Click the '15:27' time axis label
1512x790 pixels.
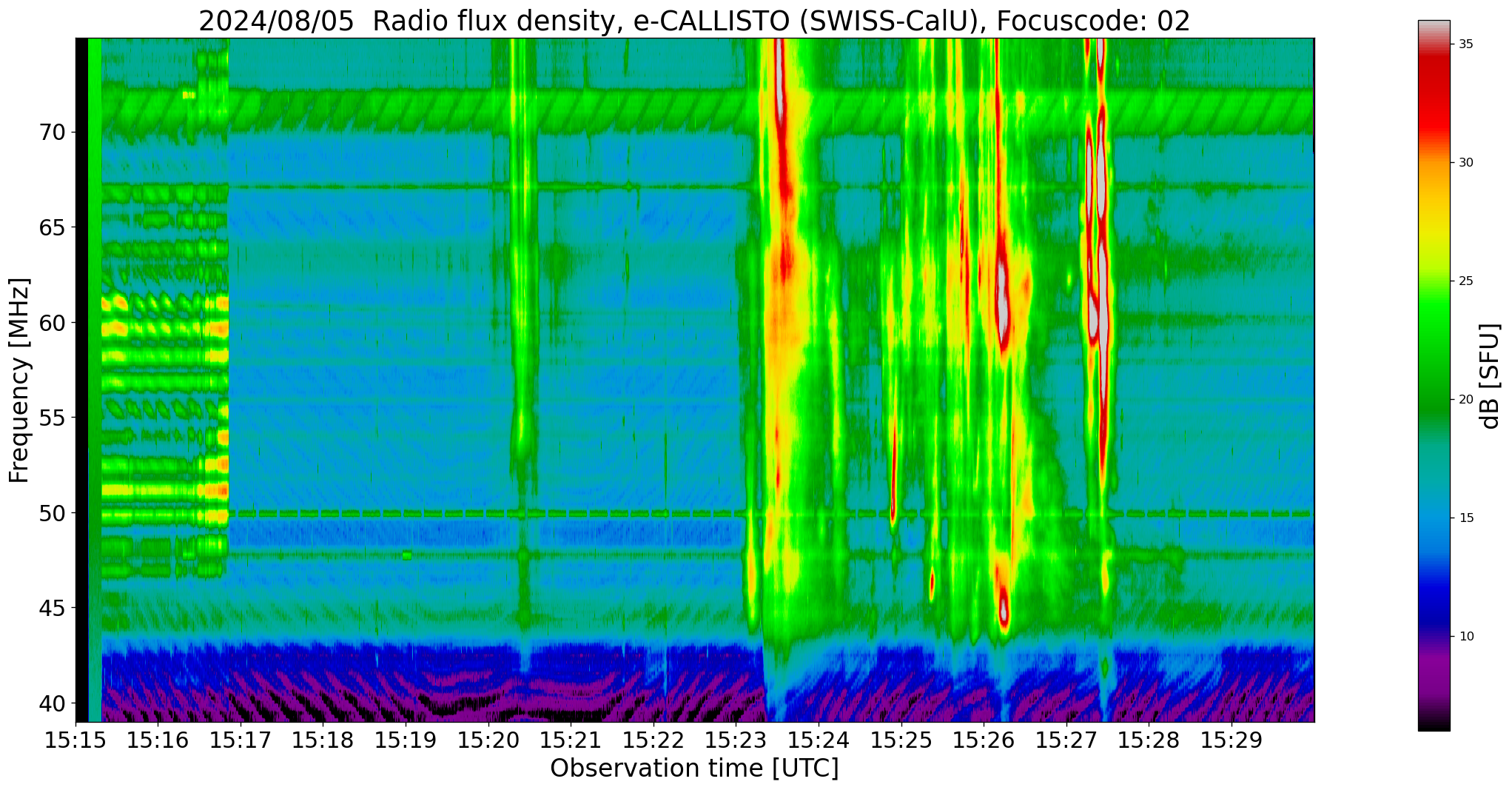pyautogui.click(x=1066, y=740)
